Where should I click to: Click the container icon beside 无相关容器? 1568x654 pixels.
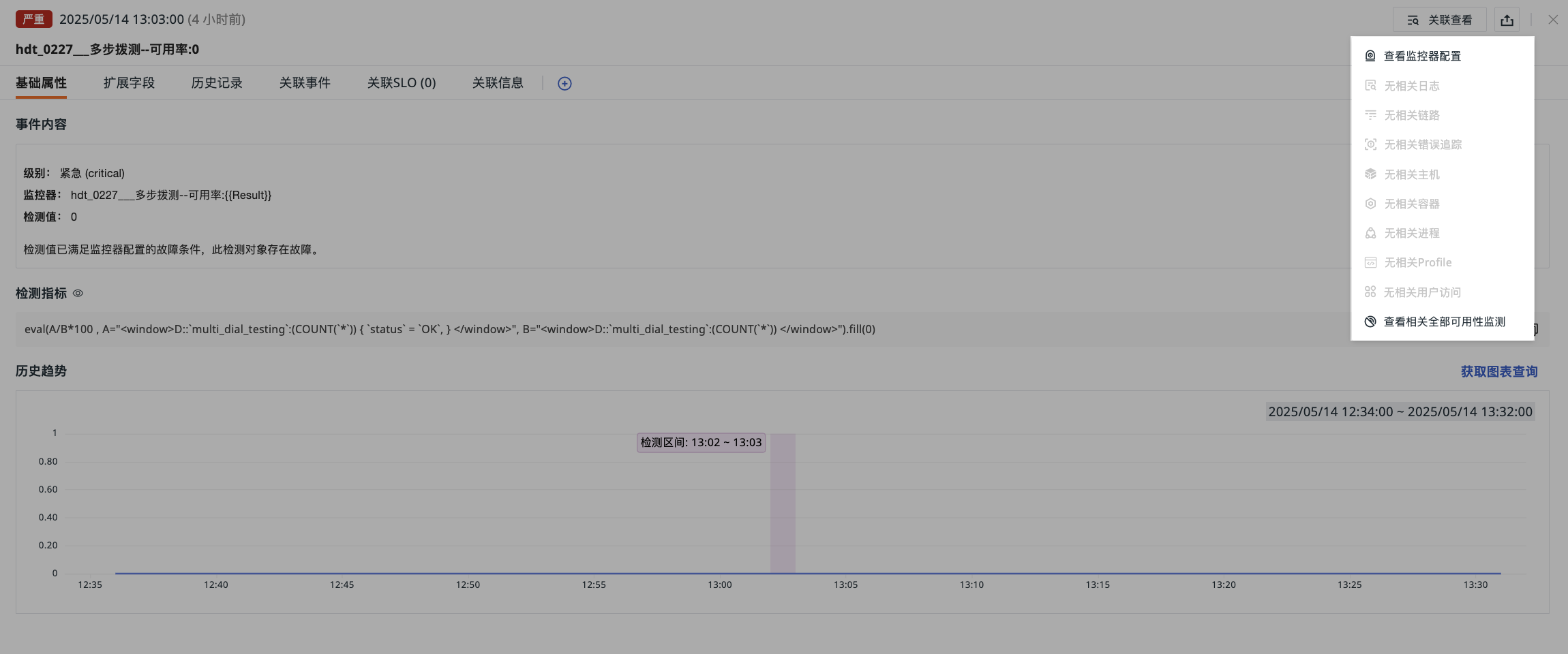(x=1370, y=204)
